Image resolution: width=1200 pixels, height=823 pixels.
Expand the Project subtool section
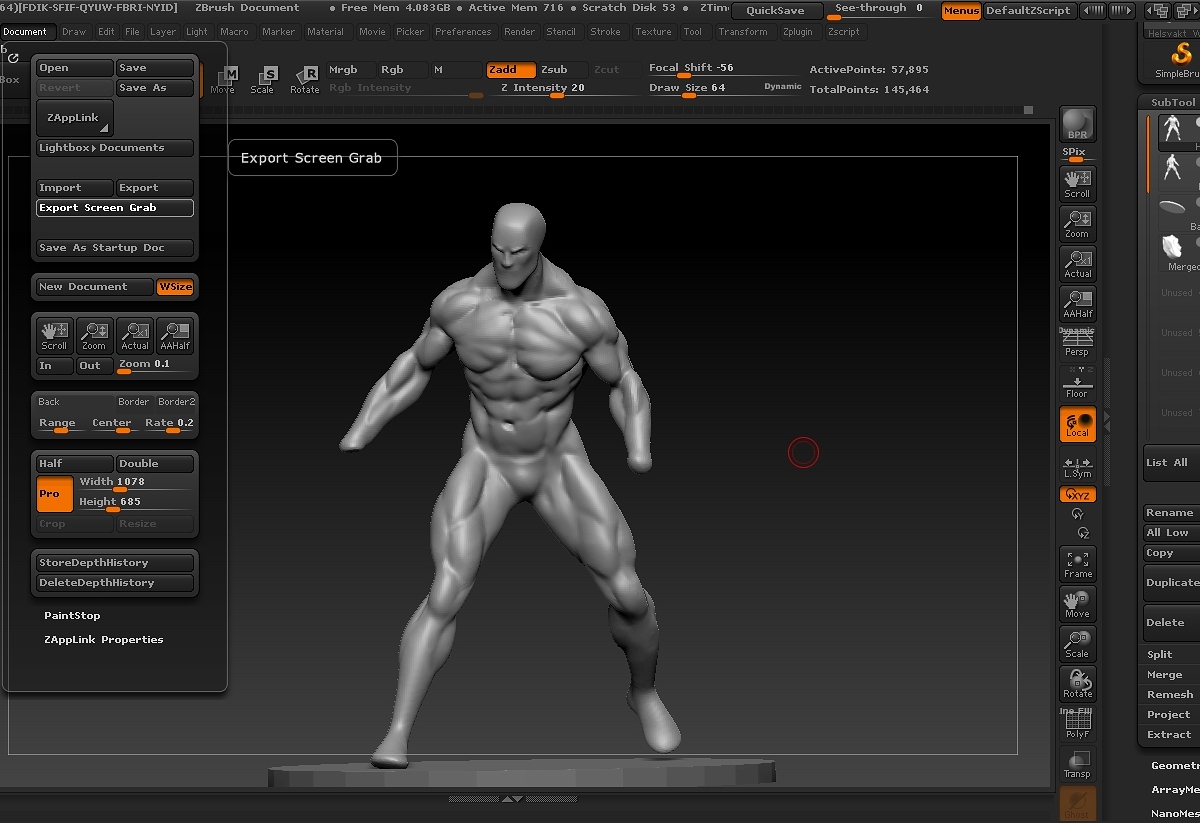coord(1171,715)
